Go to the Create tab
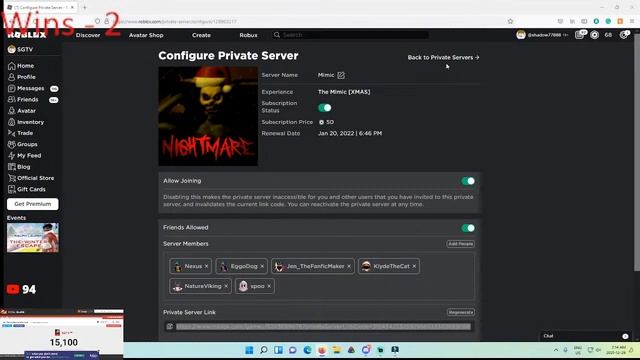Screen dimensions: 640x360 [x=201, y=35]
